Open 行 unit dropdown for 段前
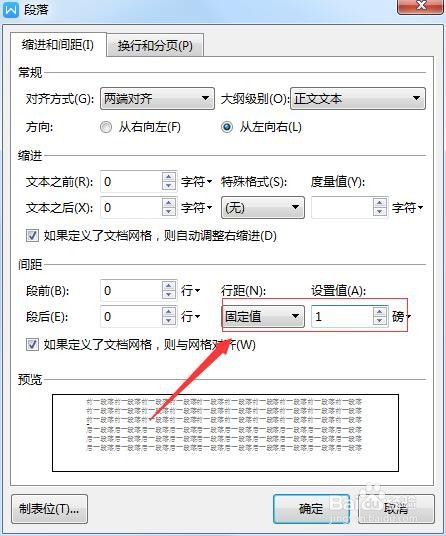This screenshot has width=446, height=536. [x=190, y=291]
